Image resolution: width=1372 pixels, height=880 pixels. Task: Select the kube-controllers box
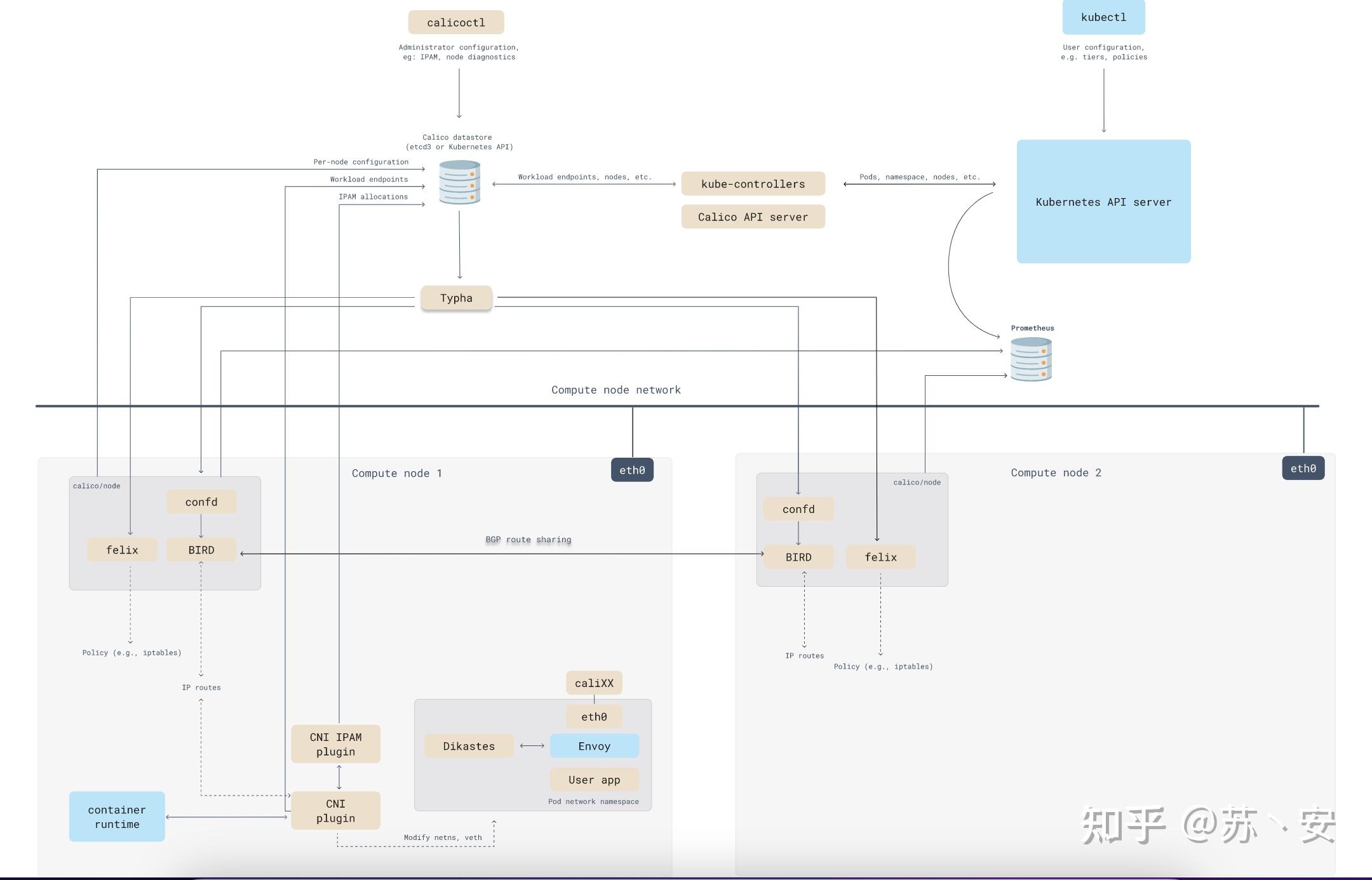[x=753, y=183]
